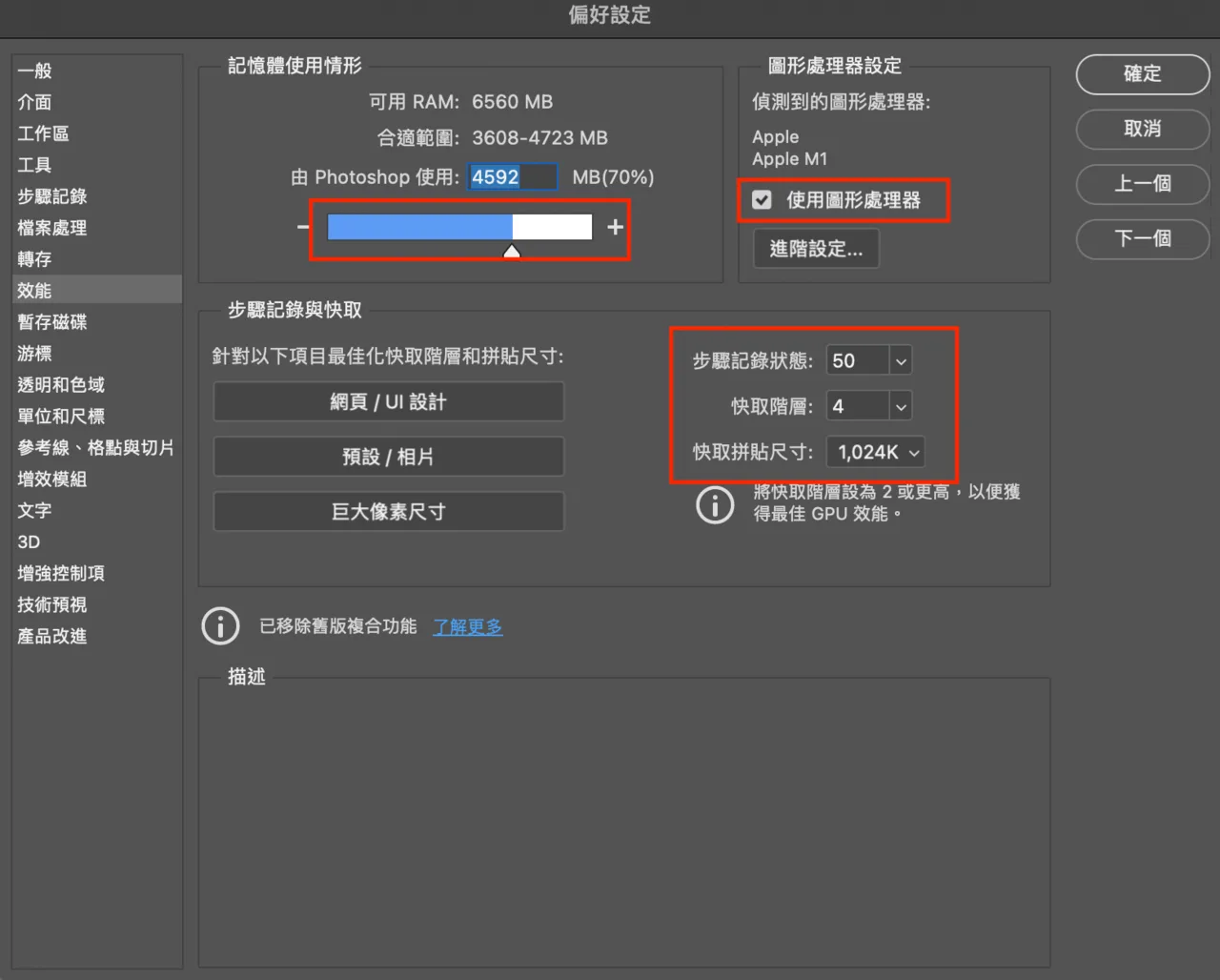Click the 確定 button
1220x980 pixels.
(x=1143, y=74)
